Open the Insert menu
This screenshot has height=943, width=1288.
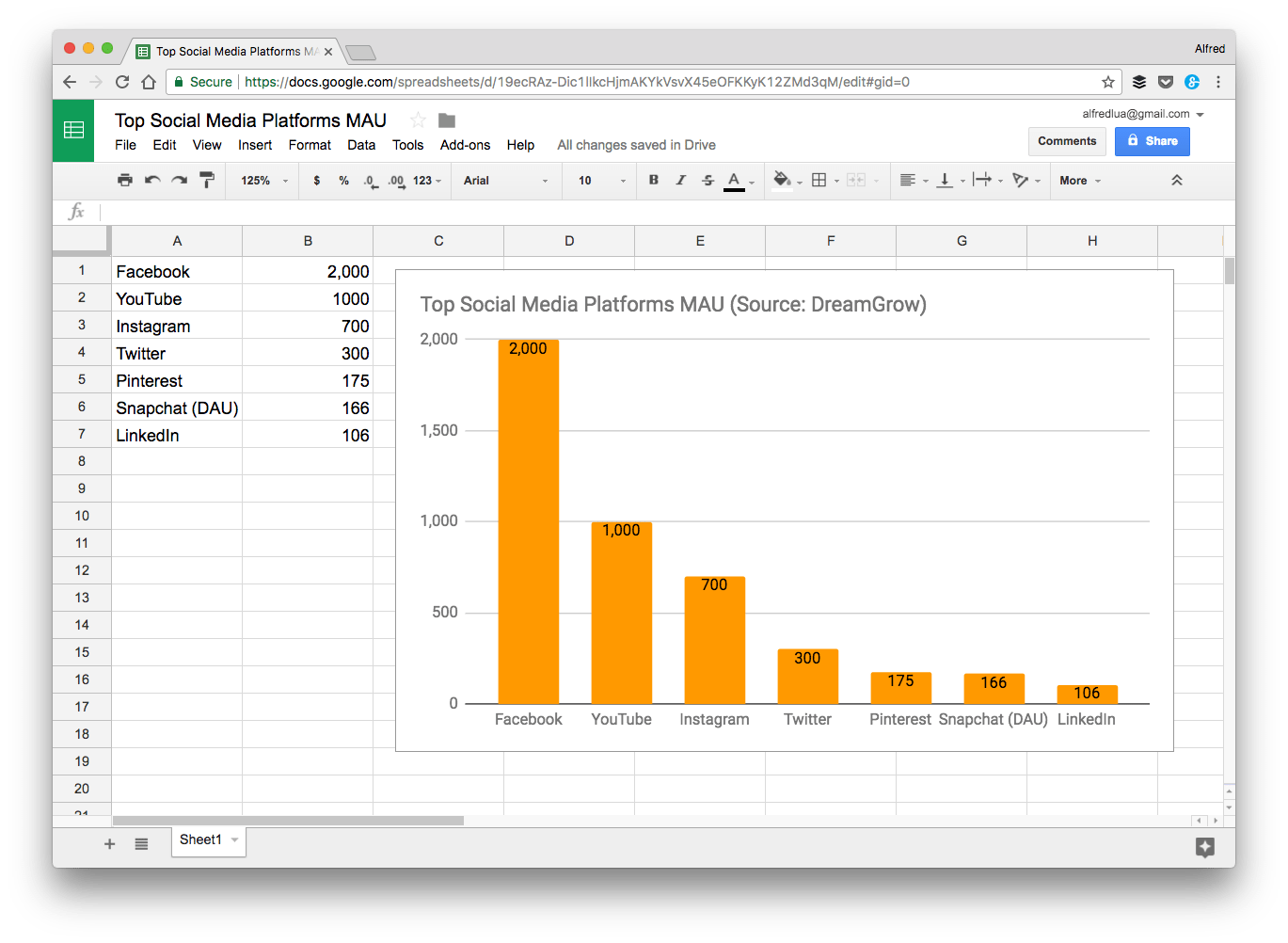(x=255, y=145)
